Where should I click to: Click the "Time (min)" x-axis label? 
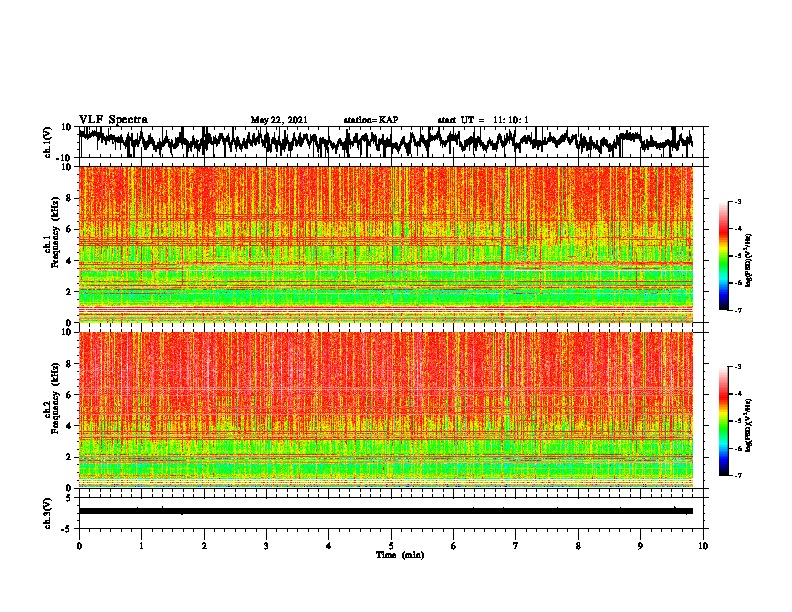(x=400, y=555)
